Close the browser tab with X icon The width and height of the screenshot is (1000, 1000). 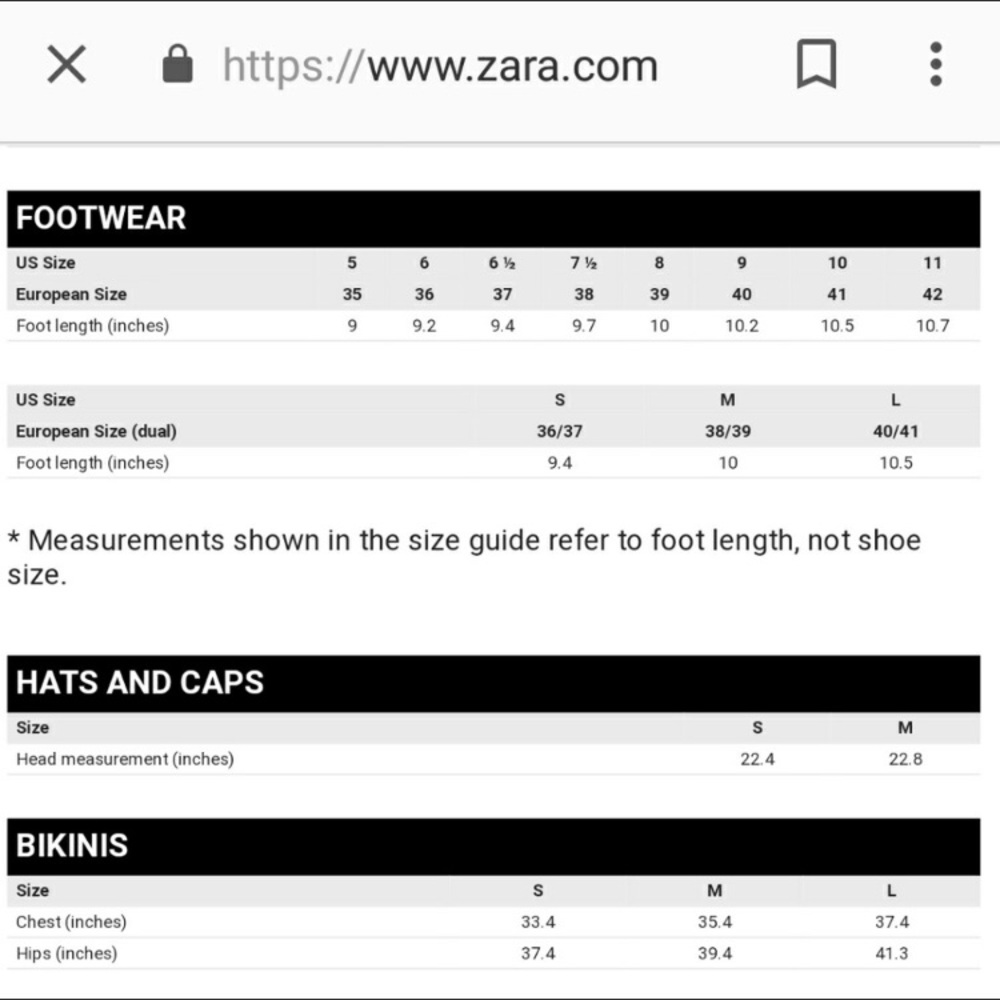coord(67,66)
